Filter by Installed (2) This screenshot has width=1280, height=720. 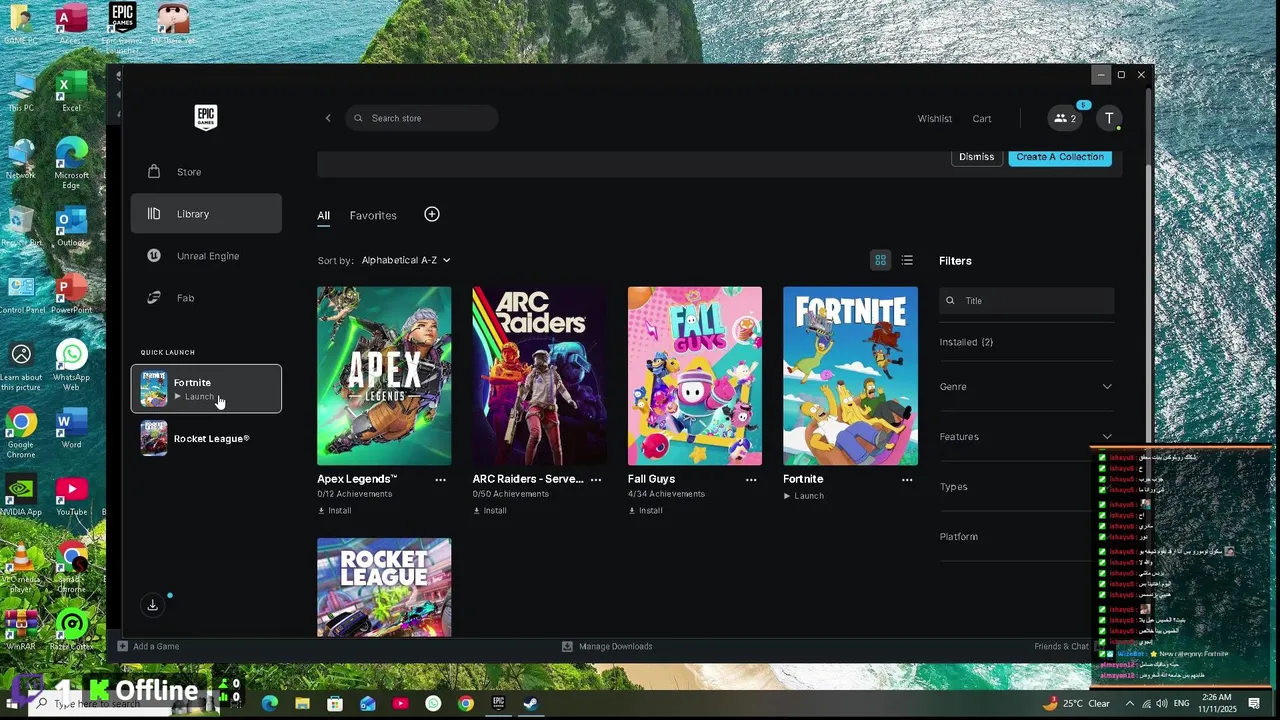click(966, 342)
